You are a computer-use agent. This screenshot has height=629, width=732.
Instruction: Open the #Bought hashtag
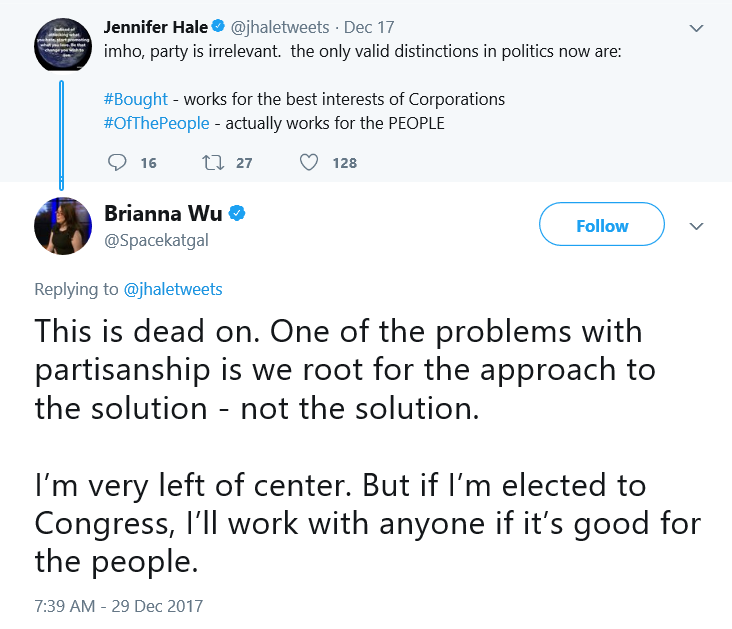pos(135,99)
